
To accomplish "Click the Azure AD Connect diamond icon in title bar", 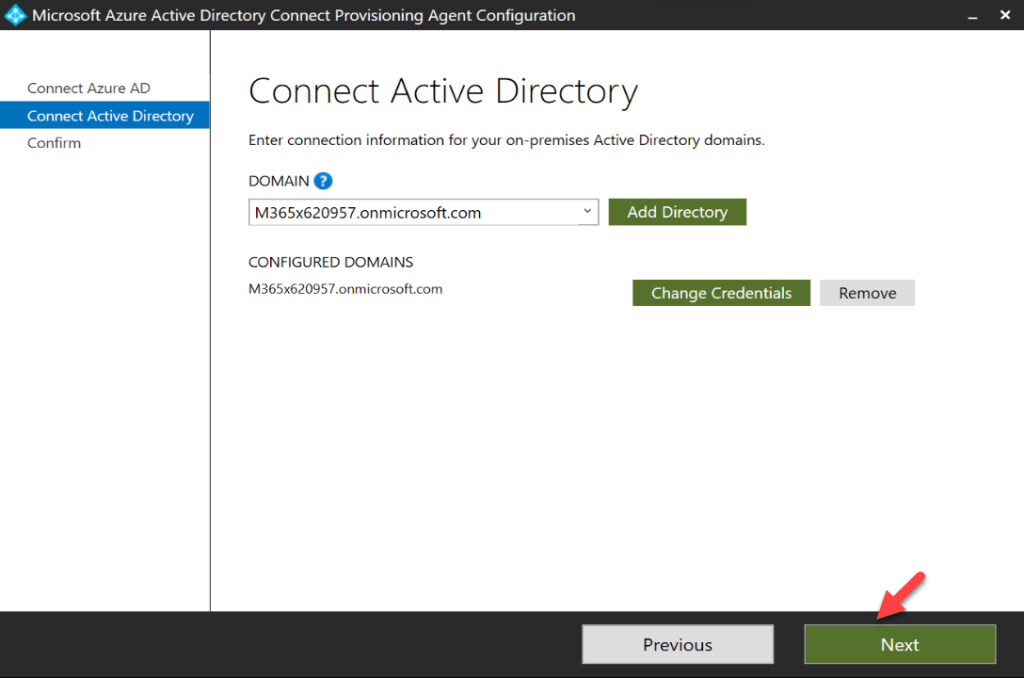I will click(15, 15).
